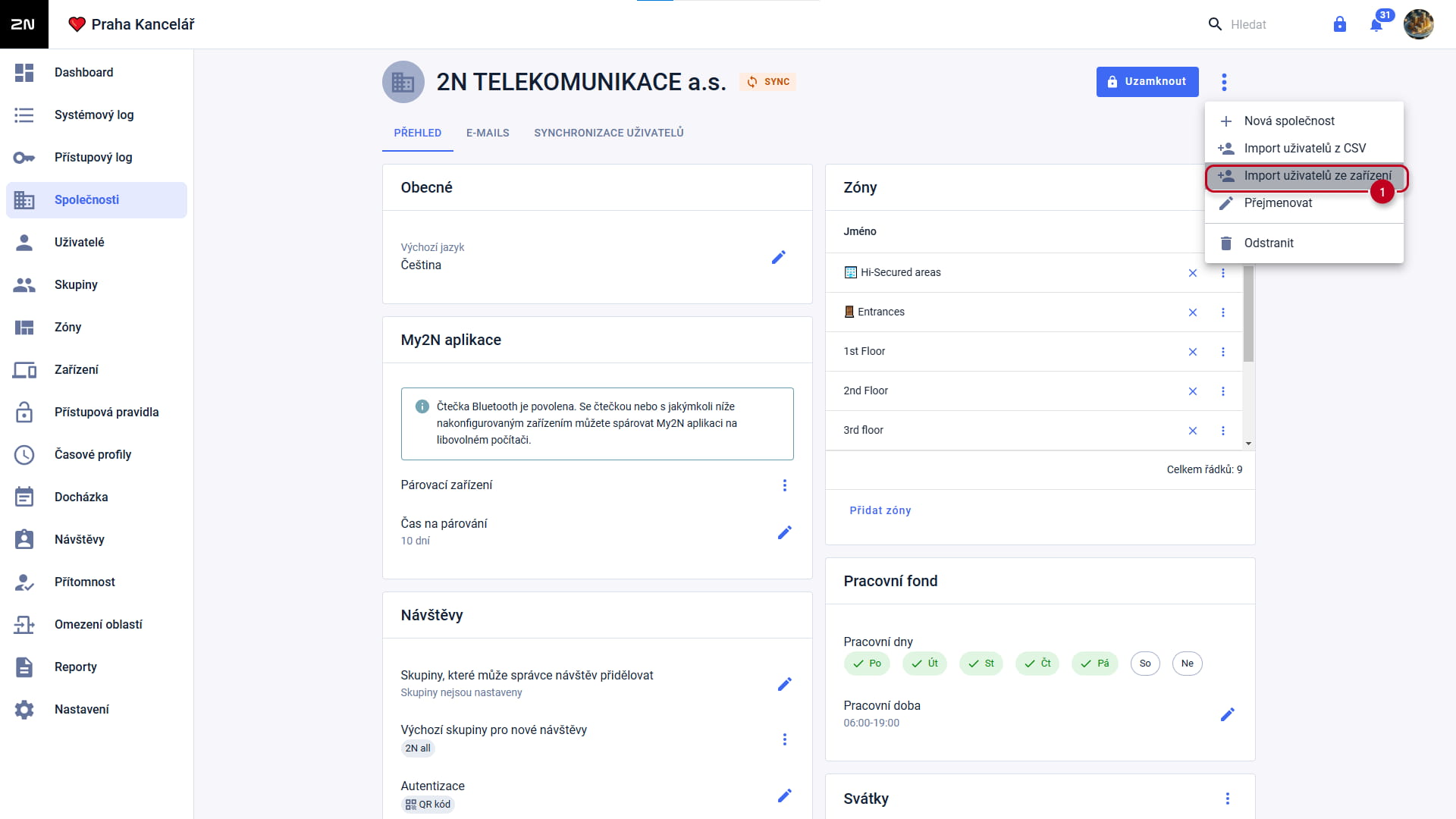1456x819 pixels.
Task: Click Přidat zóny link
Action: click(880, 510)
